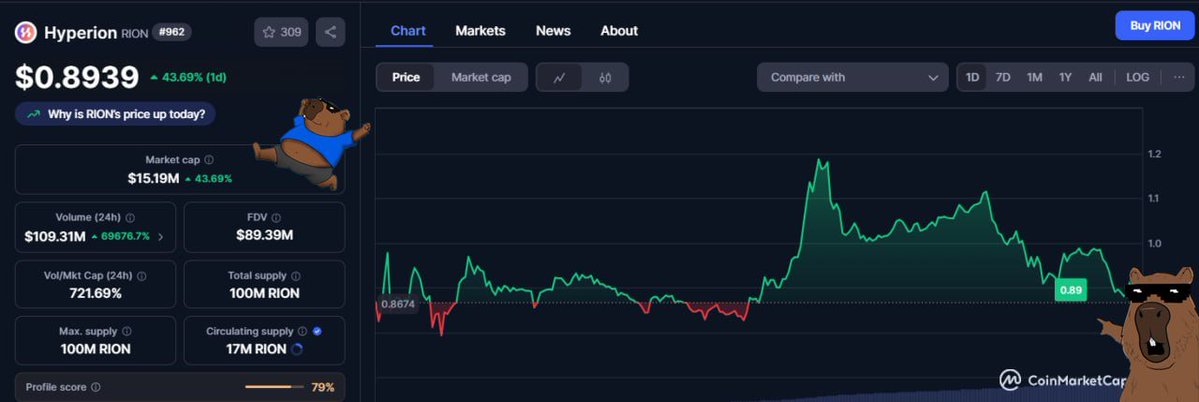Click the 721.69% Vol/Mkt Cap value
1199x402 pixels.
point(96,293)
